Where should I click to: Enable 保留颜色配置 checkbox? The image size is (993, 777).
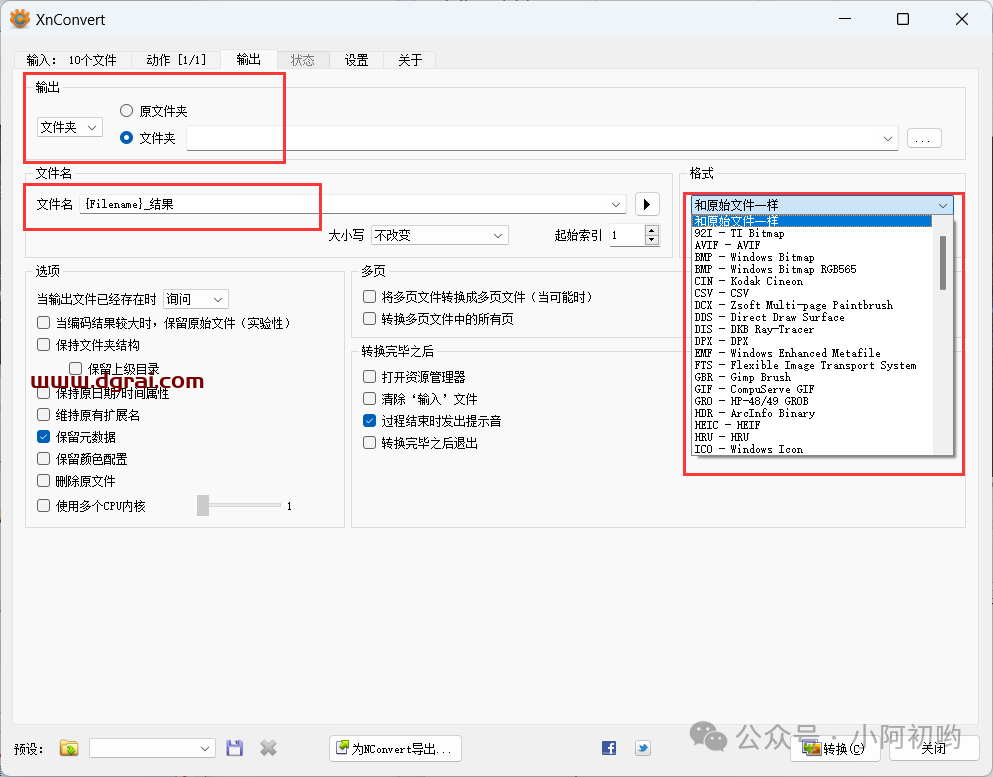point(44,458)
